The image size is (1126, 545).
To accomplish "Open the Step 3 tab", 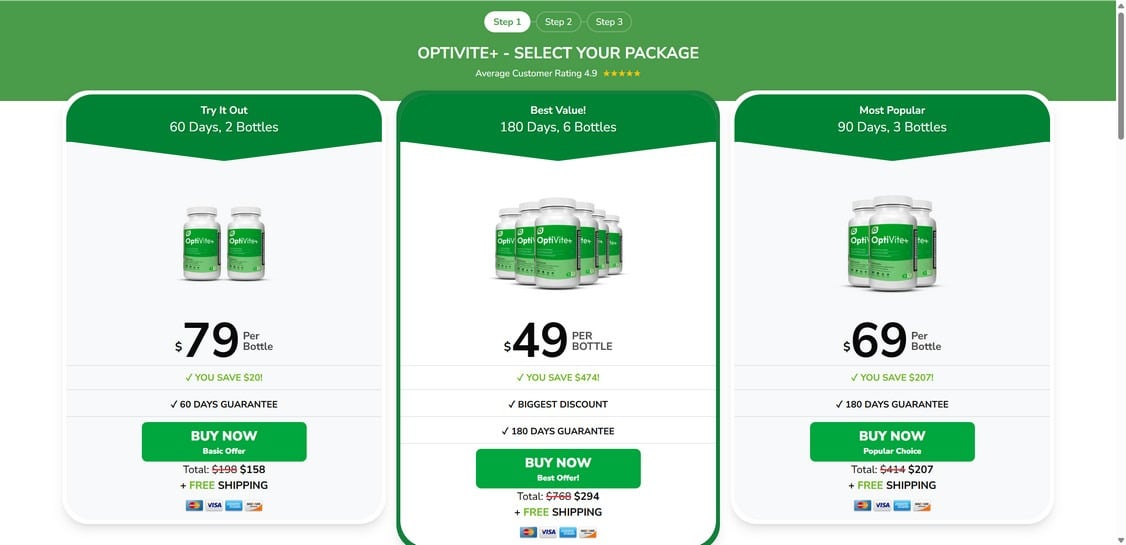I will tap(609, 22).
